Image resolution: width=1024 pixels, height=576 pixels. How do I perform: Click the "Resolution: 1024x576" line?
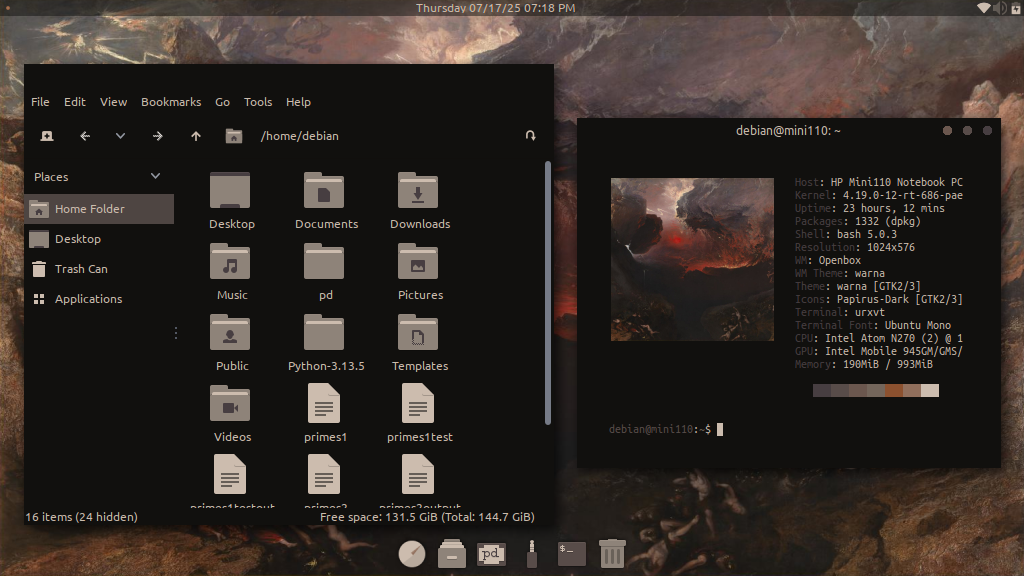coord(855,248)
